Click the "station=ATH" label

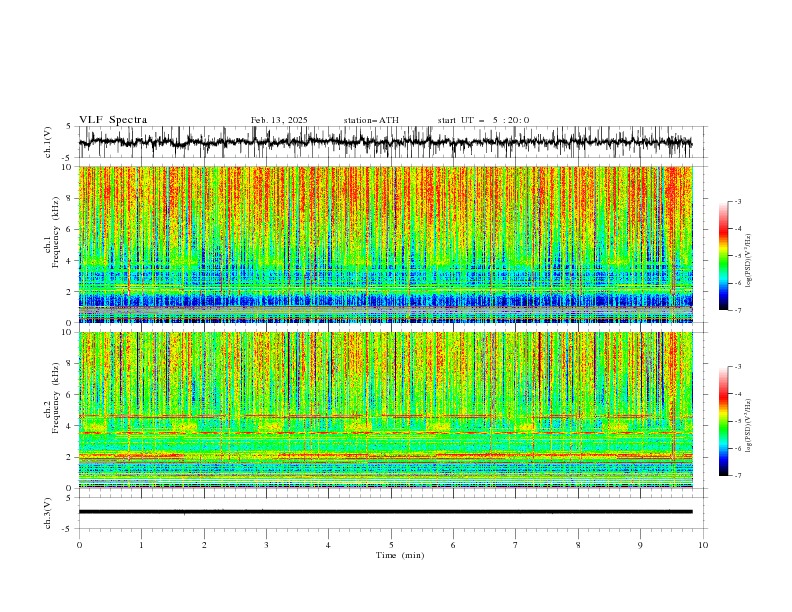pos(371,120)
